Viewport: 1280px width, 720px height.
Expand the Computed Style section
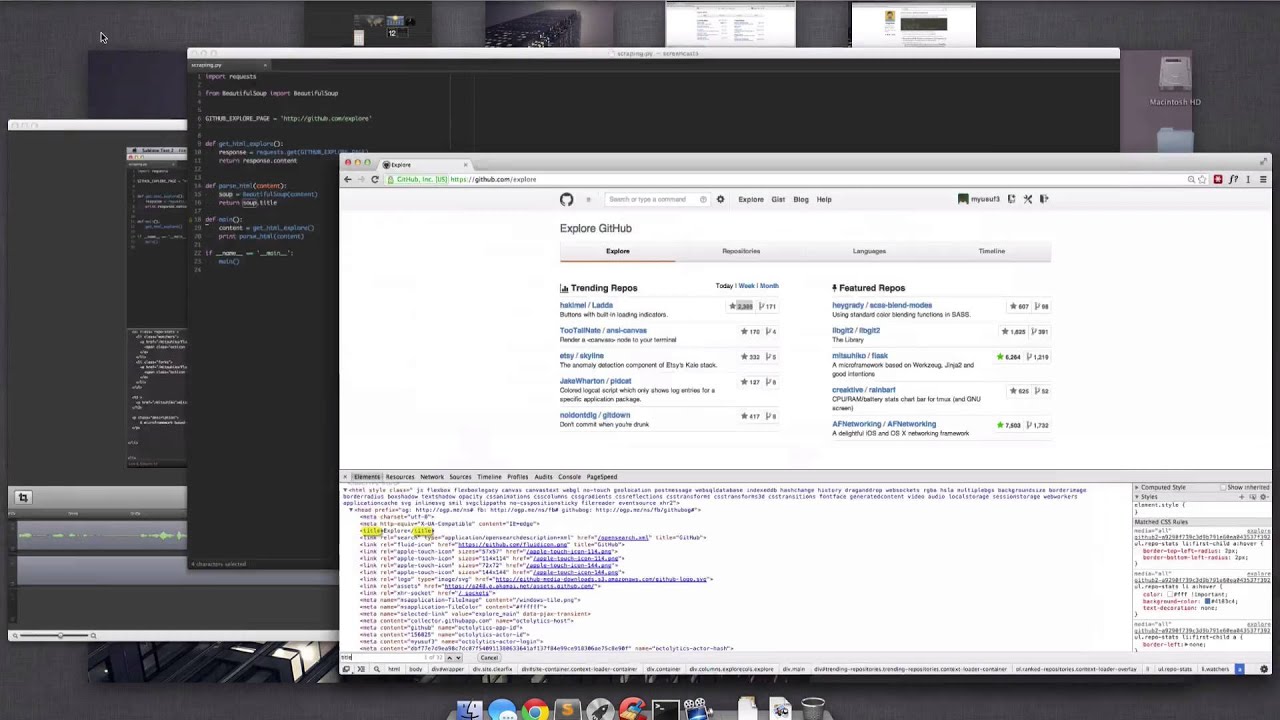click(x=1137, y=487)
